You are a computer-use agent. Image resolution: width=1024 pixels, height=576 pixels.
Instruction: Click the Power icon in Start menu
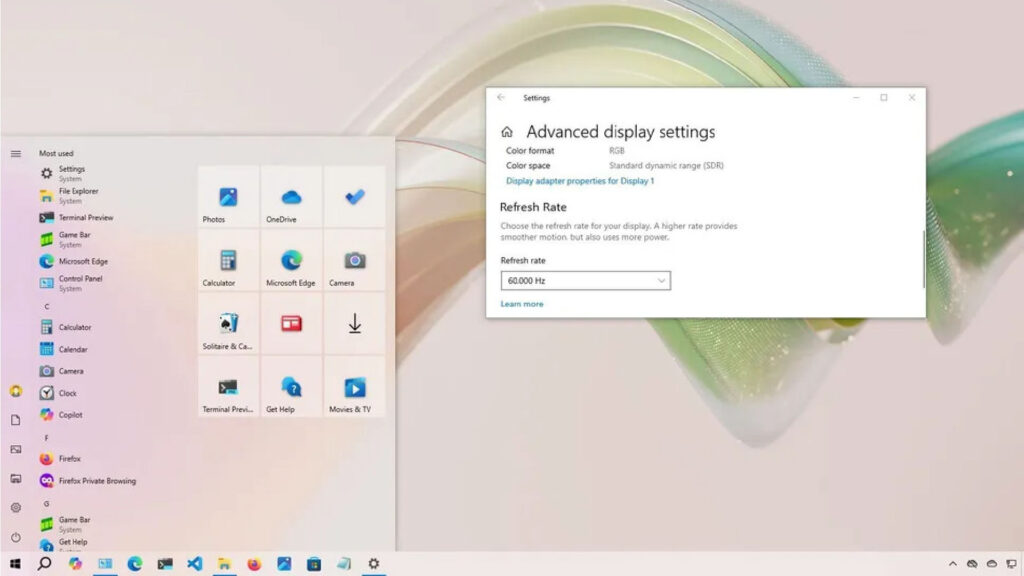point(15,537)
